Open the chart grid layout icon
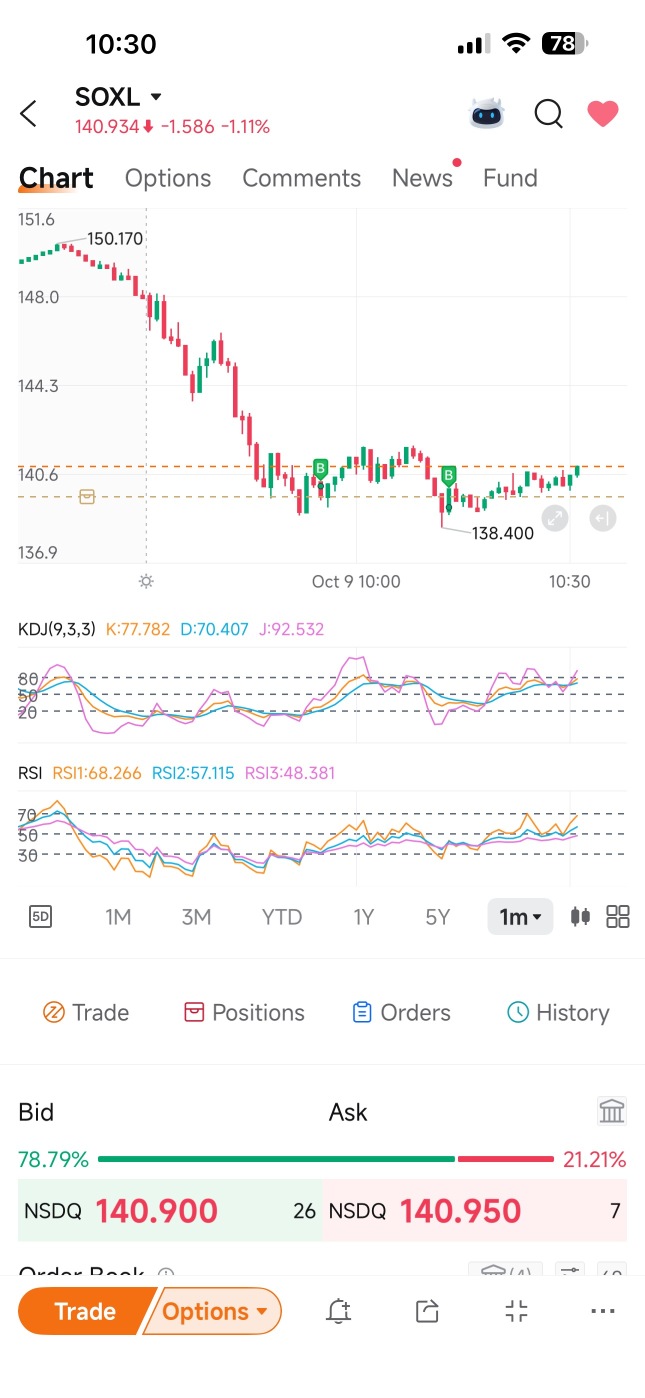Viewport: 645px width, 1398px height. (618, 917)
